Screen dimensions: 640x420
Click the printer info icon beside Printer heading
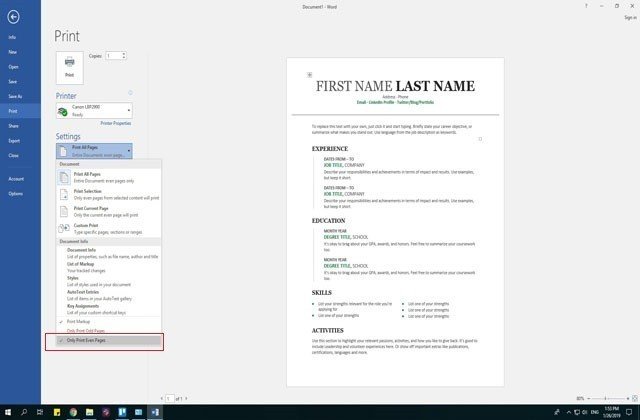click(130, 93)
